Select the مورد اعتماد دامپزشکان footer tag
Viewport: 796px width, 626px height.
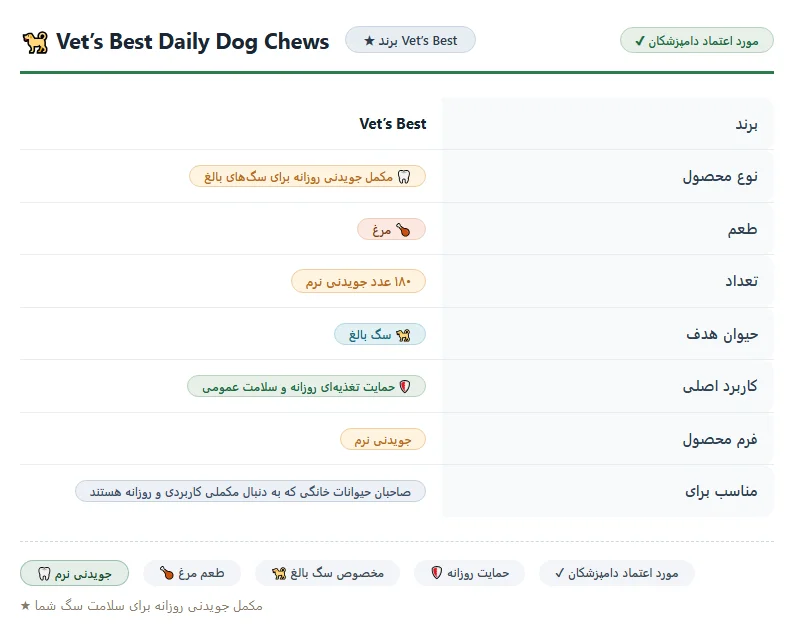click(x=616, y=573)
